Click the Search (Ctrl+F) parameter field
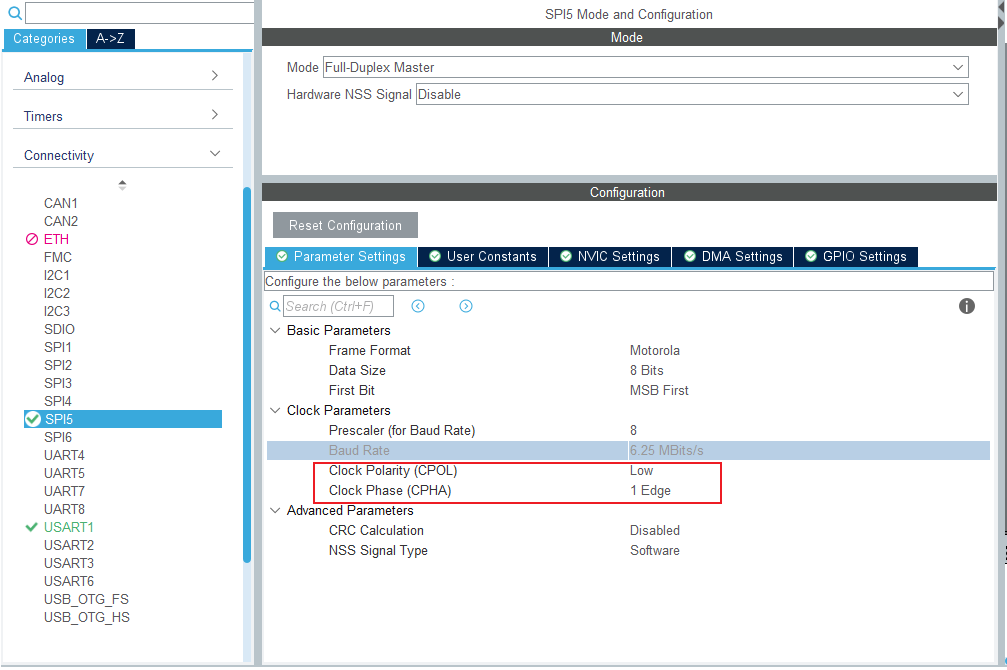Viewport: 1007px width, 670px height. tap(338, 306)
